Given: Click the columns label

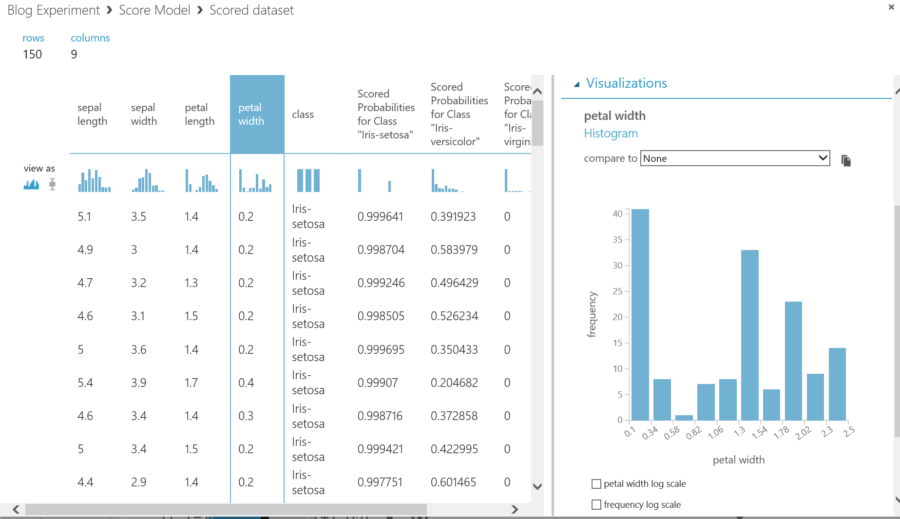Looking at the screenshot, I should pyautogui.click(x=90, y=38).
